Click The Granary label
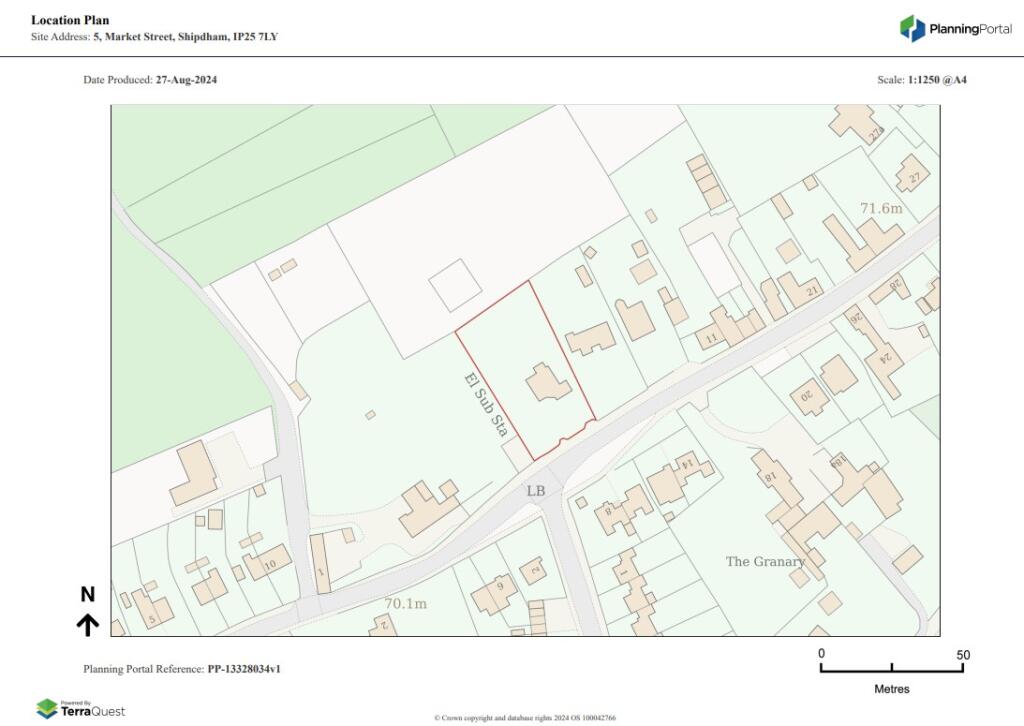Viewport: 1024px width, 726px height. click(765, 561)
